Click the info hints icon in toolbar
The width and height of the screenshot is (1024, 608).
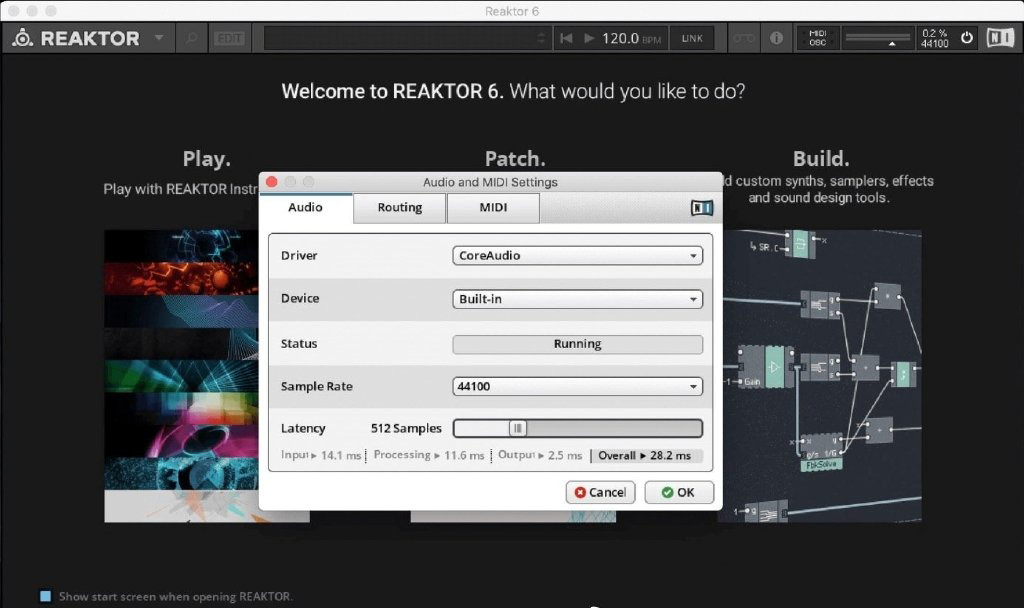776,38
